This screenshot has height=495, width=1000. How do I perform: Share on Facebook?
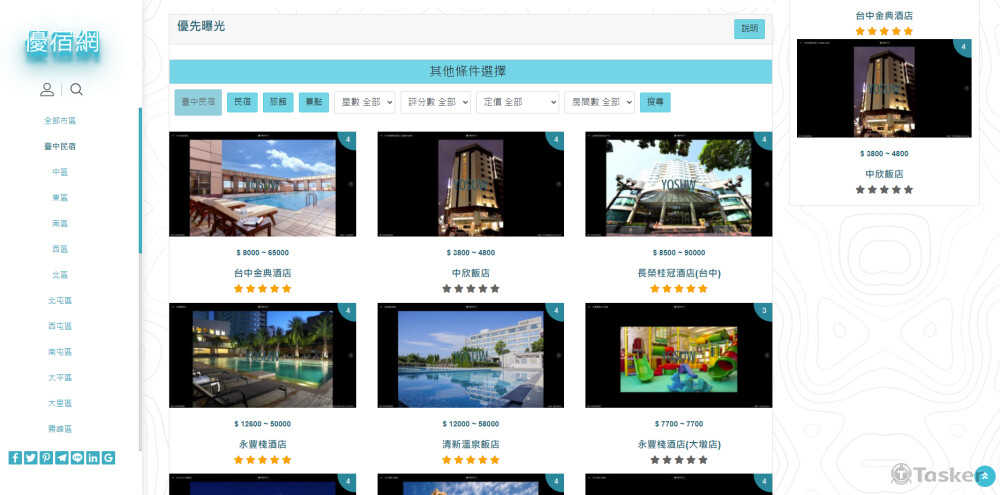(x=15, y=458)
